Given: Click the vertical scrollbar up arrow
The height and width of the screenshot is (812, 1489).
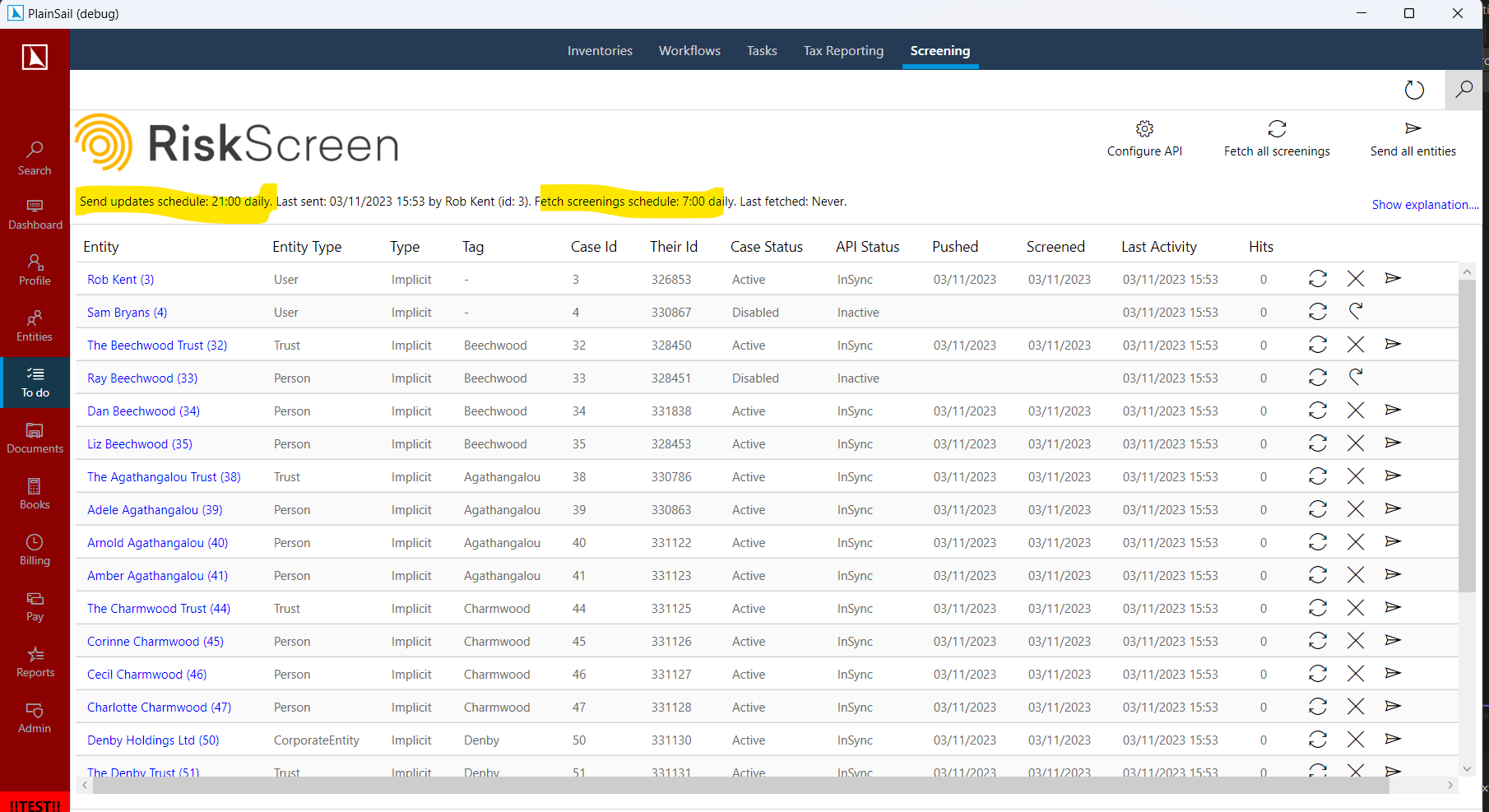Looking at the screenshot, I should (1467, 271).
